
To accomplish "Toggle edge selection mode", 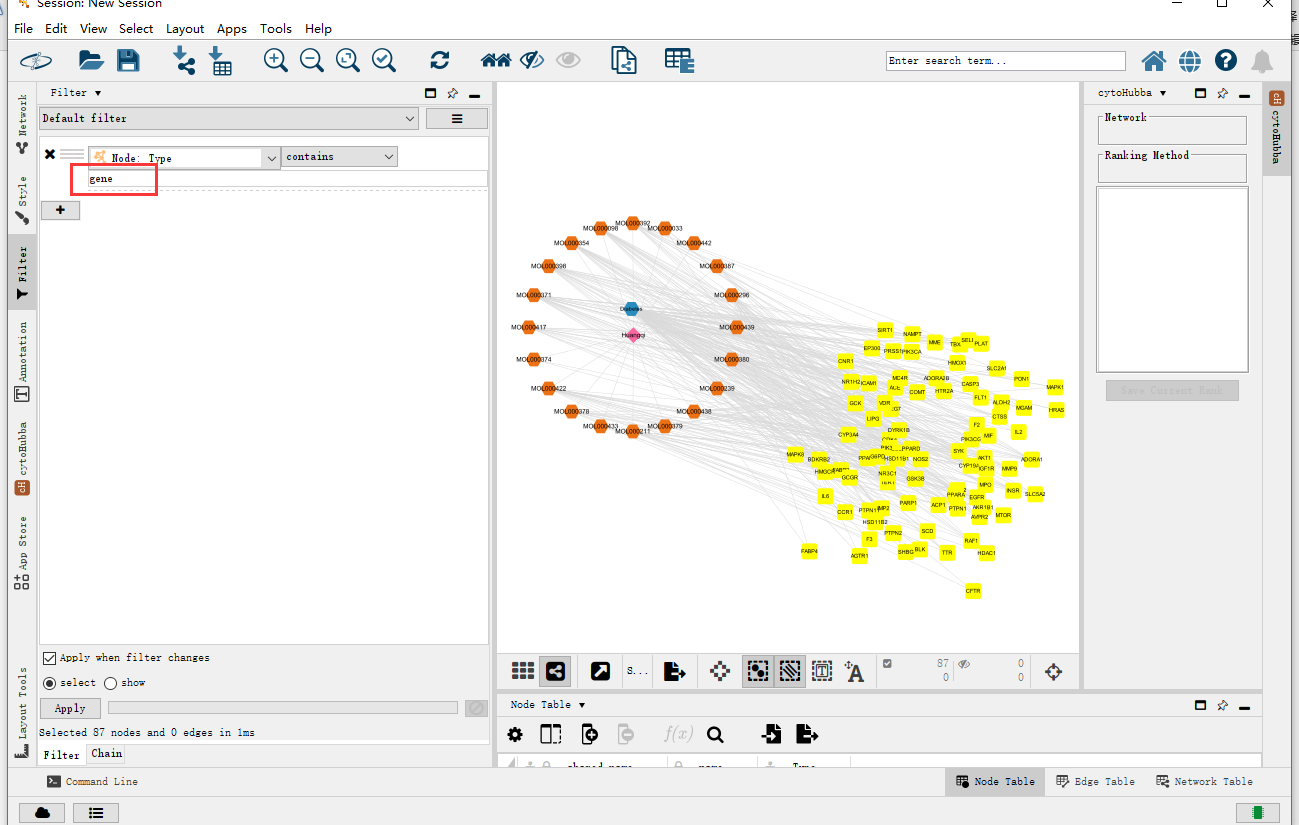I will [x=790, y=671].
